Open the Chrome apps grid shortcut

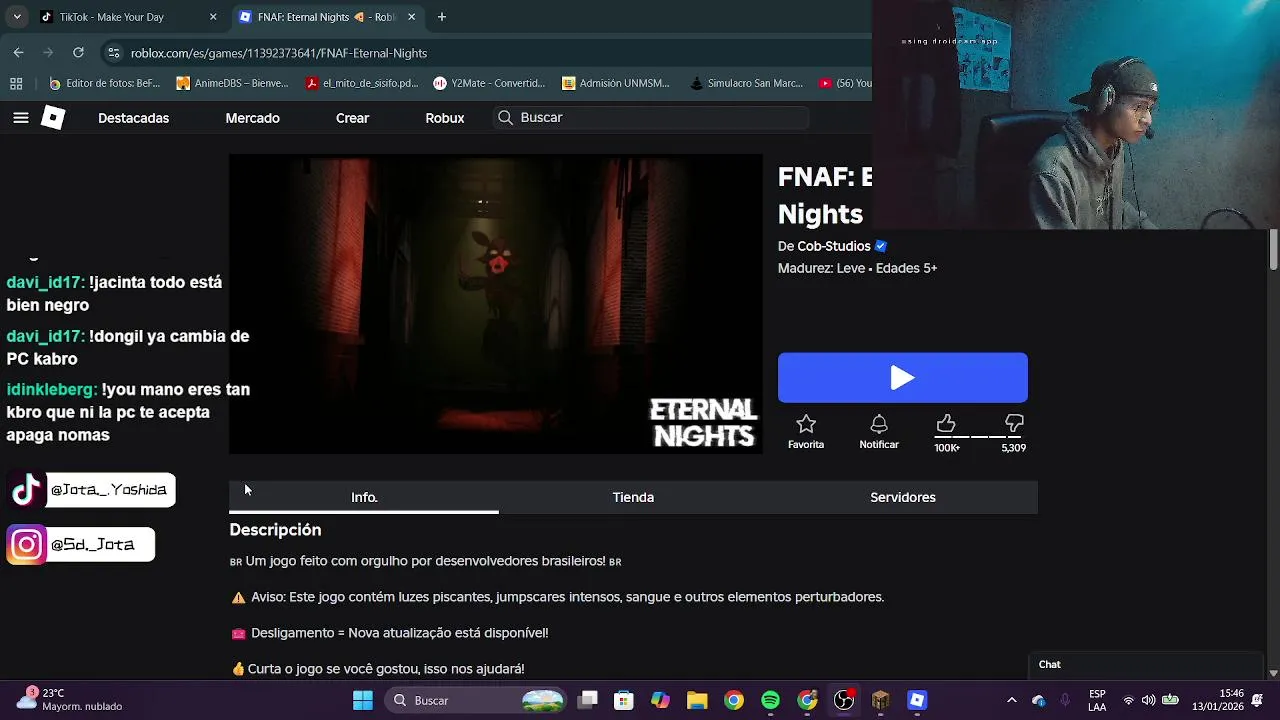[16, 83]
